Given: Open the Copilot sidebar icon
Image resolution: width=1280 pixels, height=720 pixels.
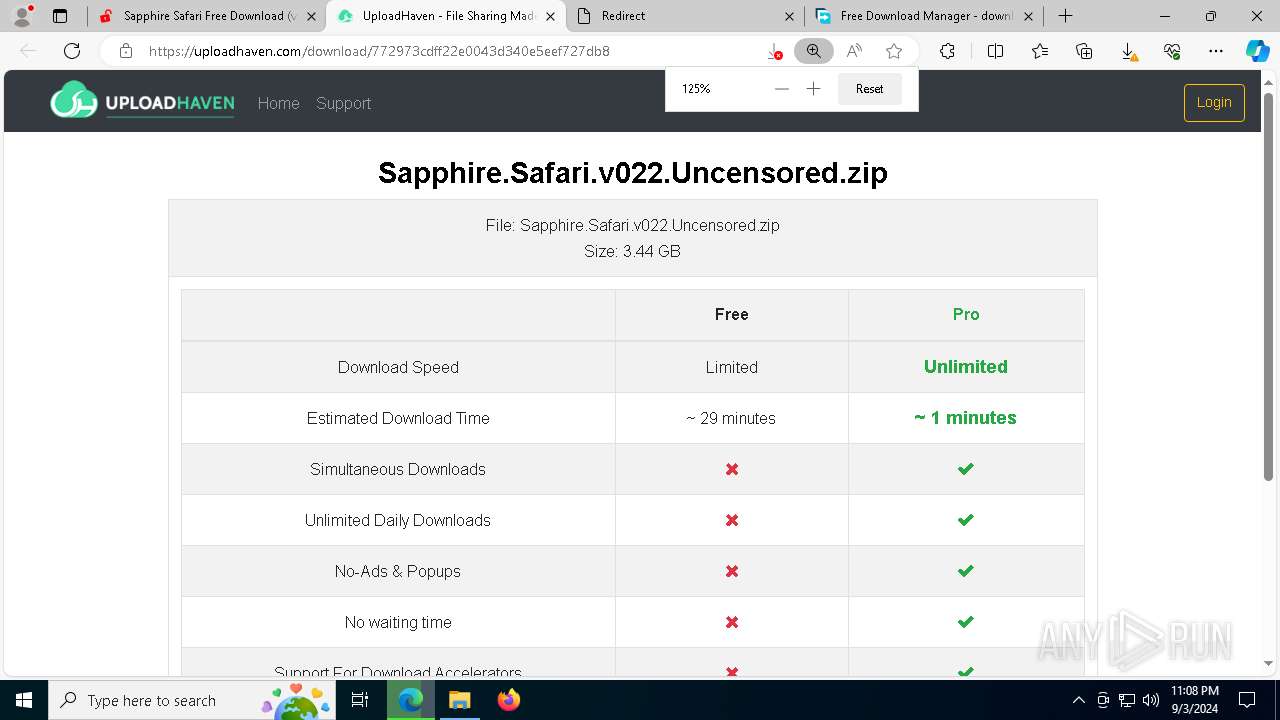Looking at the screenshot, I should click(1257, 51).
